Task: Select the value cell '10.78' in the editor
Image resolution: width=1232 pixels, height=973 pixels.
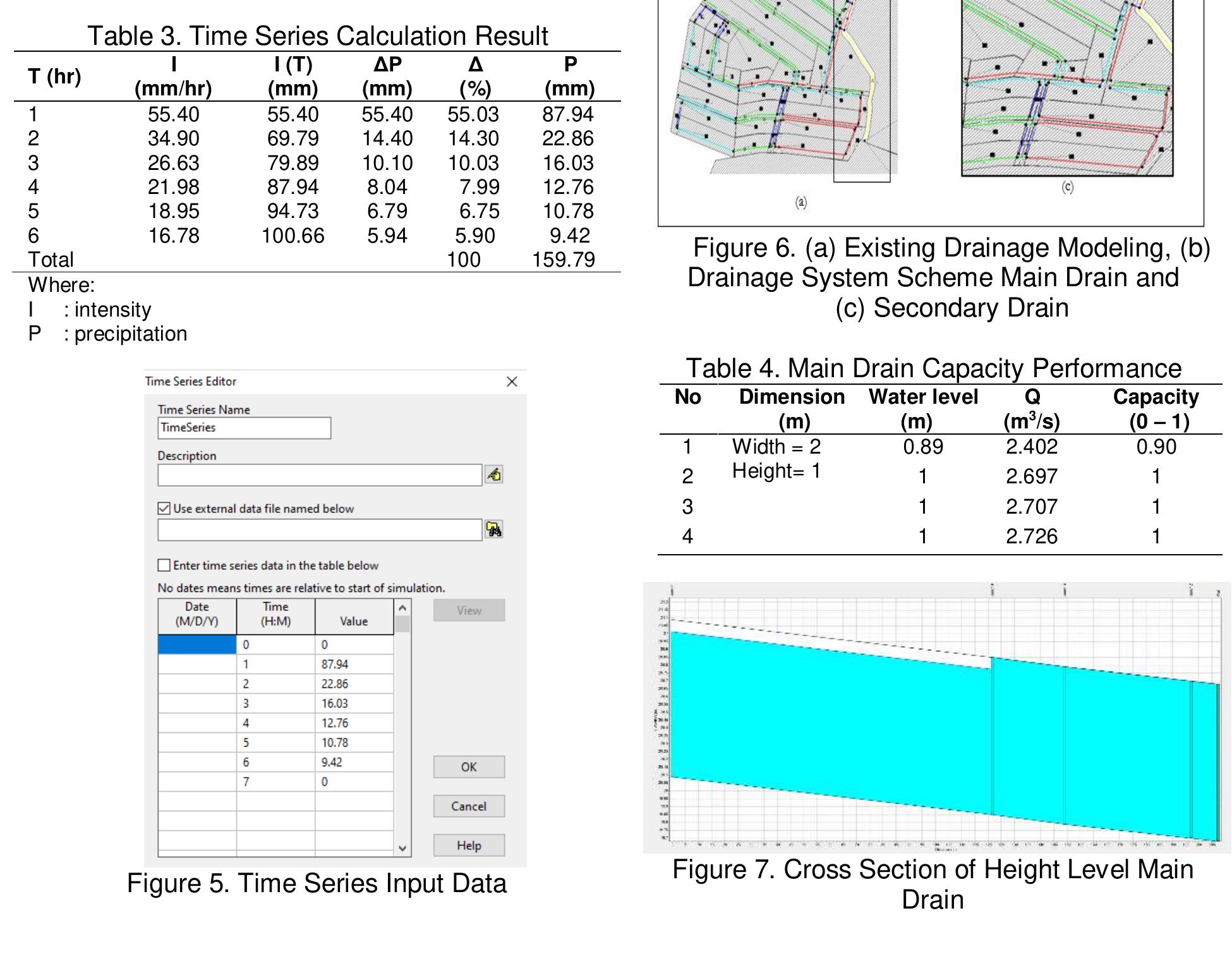Action: click(354, 742)
